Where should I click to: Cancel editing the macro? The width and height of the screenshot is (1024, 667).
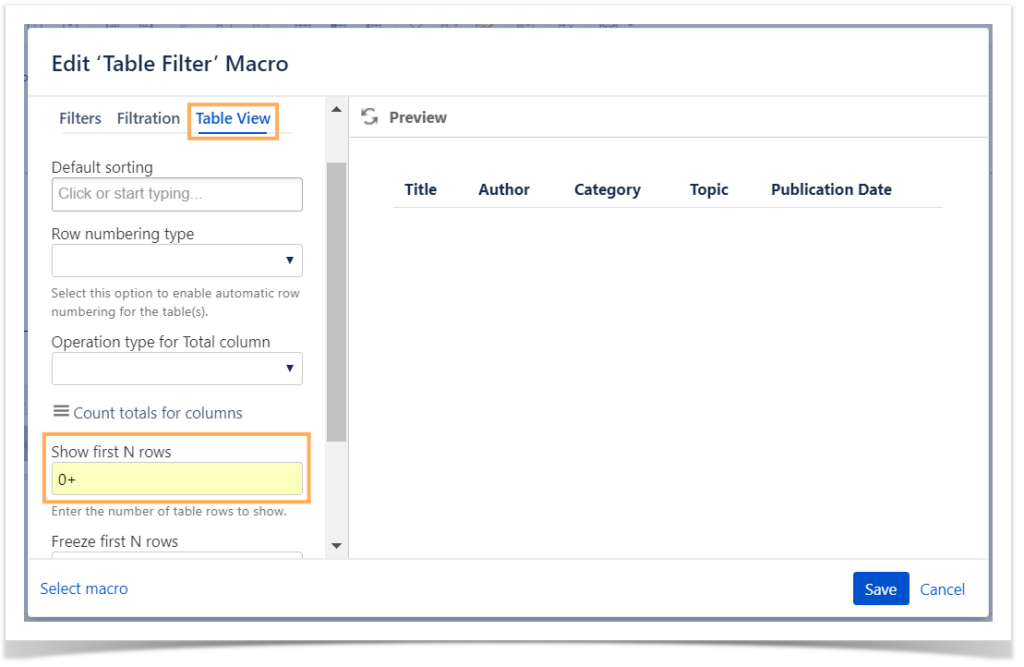point(942,588)
